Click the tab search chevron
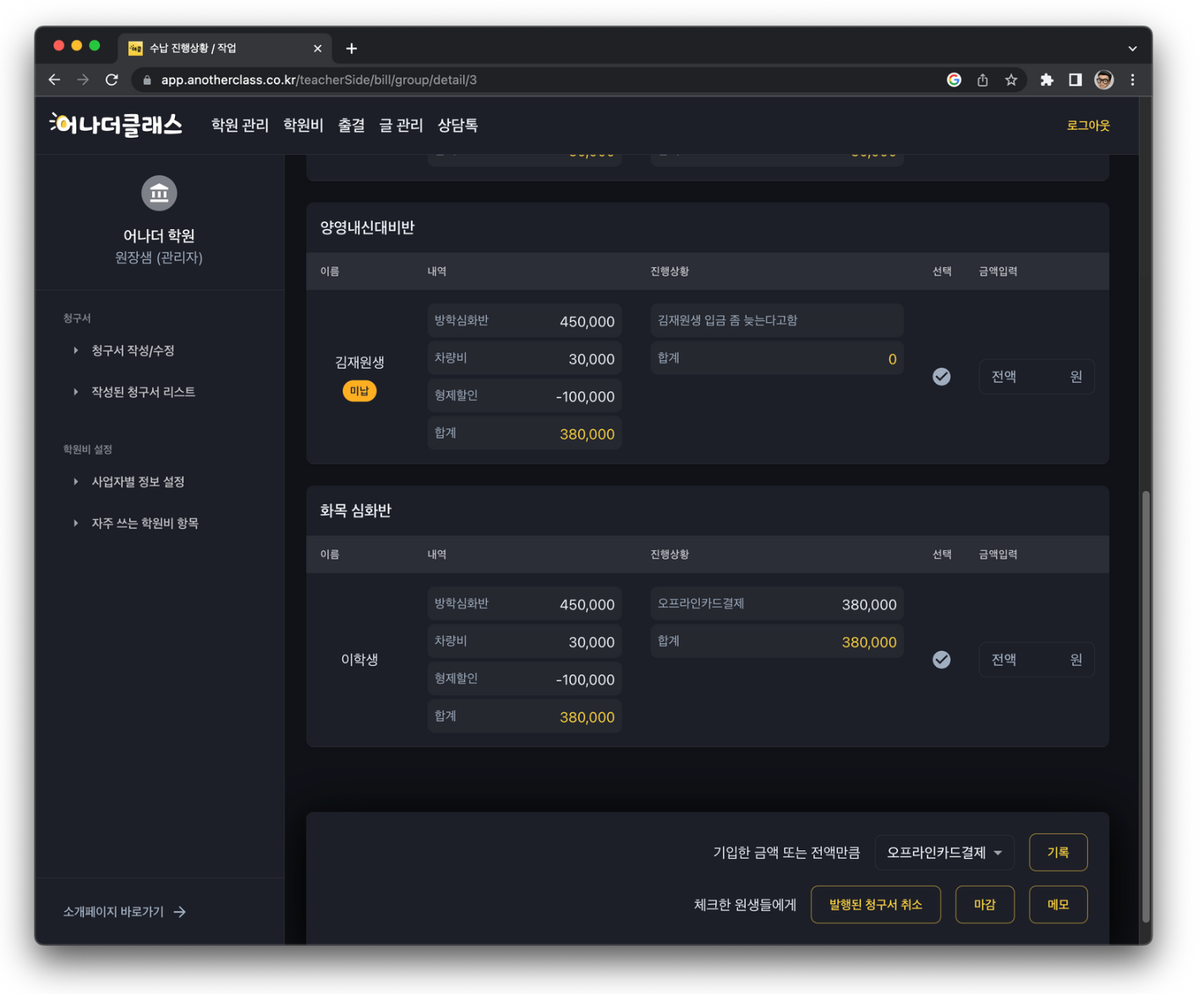The width and height of the screenshot is (1204, 994). pyautogui.click(x=1133, y=49)
